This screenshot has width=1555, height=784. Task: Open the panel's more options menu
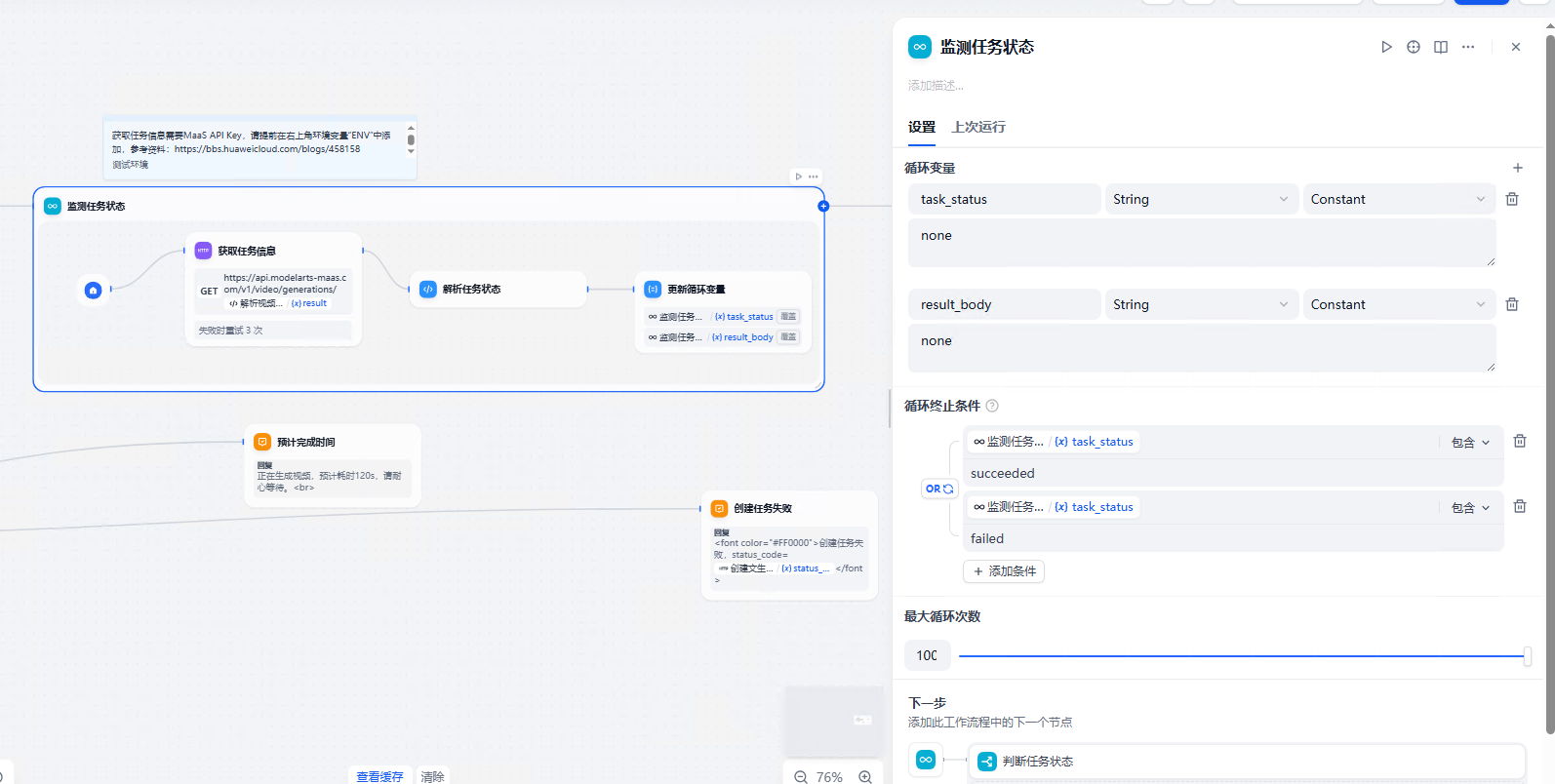pos(1468,47)
